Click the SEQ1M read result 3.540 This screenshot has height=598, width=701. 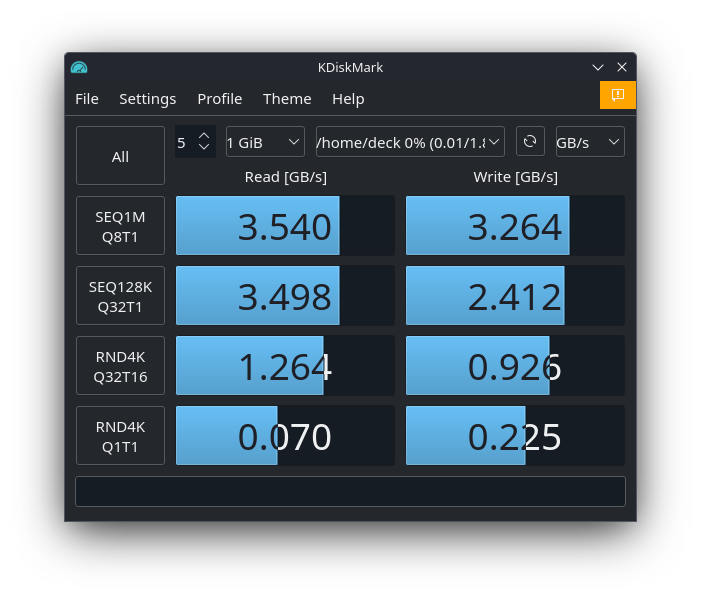click(285, 226)
